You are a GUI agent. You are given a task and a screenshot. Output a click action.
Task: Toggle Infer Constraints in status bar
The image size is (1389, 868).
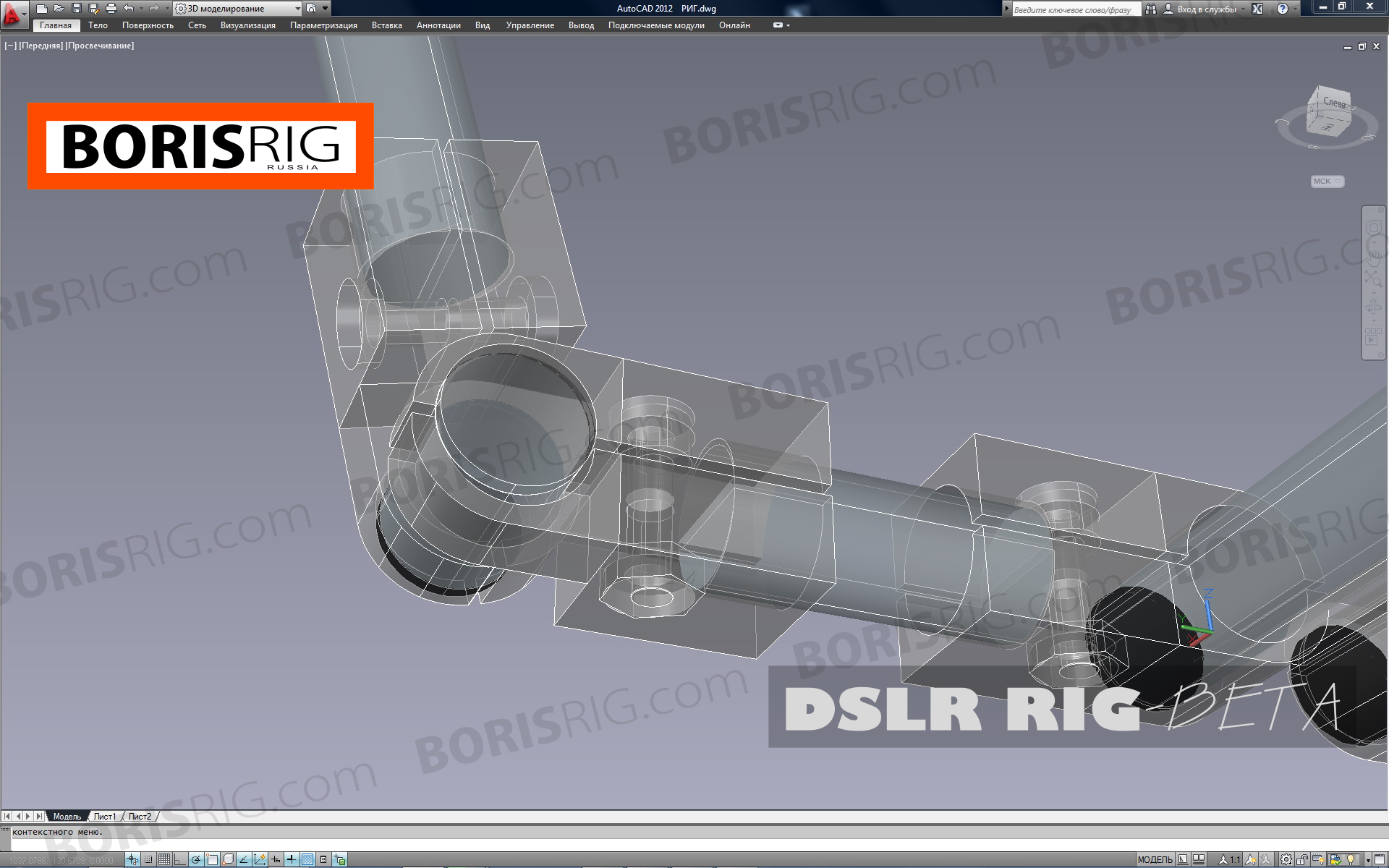[x=132, y=860]
